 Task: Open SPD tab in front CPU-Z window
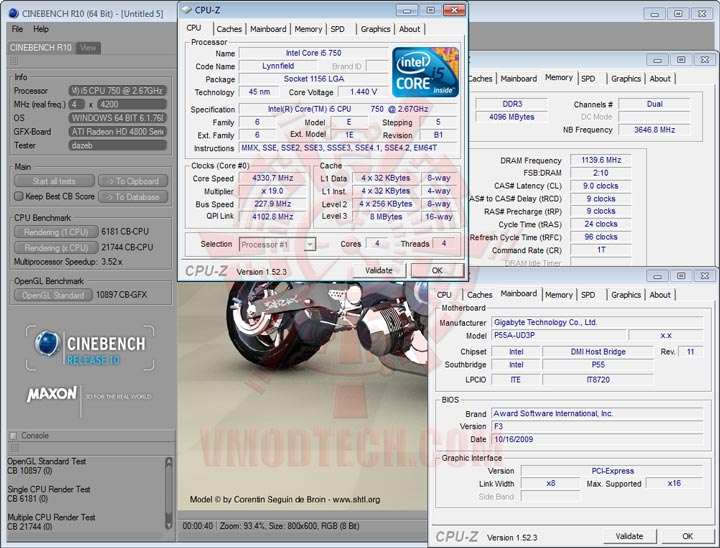coord(338,29)
